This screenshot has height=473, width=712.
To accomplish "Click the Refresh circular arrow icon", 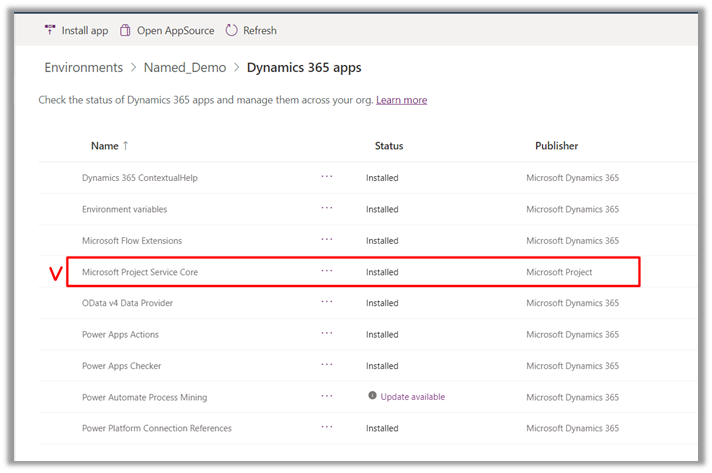I will (231, 30).
